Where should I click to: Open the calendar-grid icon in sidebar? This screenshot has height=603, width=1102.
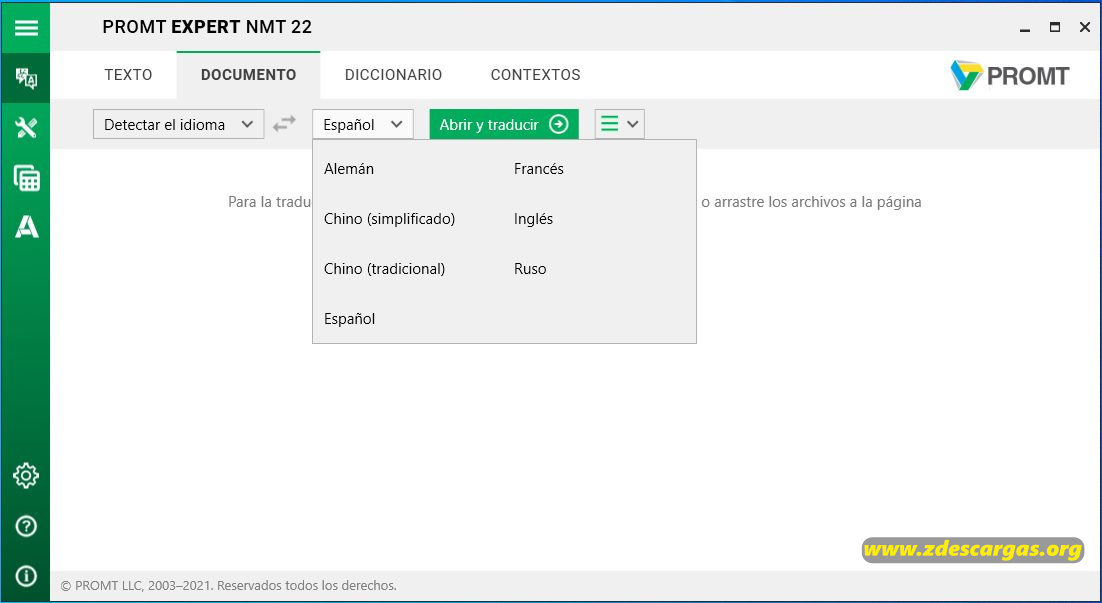click(x=27, y=178)
